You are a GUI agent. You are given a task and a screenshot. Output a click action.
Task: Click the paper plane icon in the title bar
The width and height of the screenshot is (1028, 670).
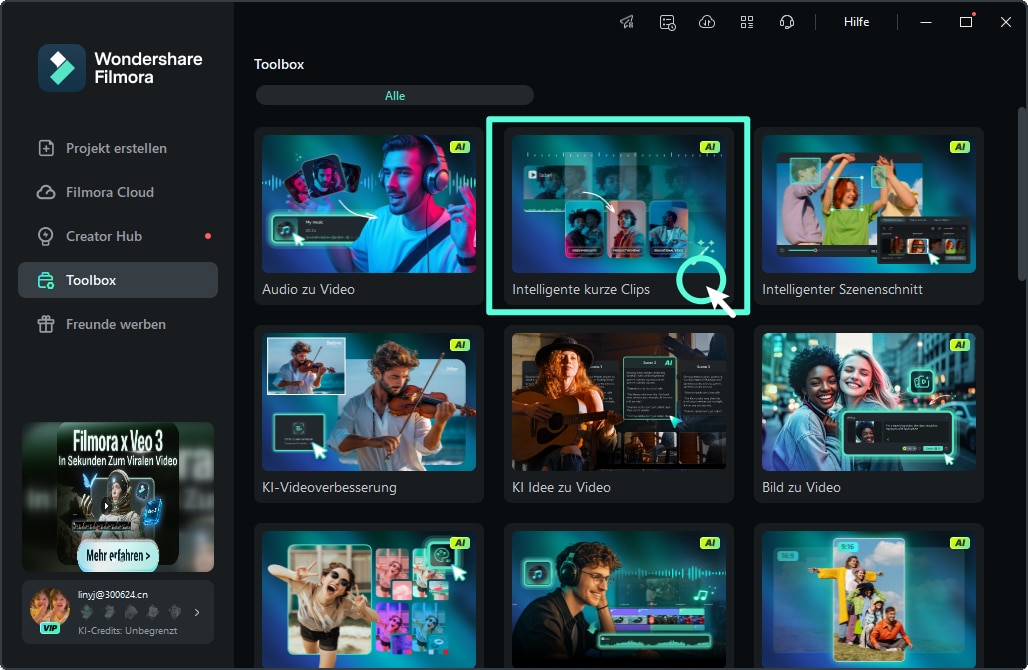(x=627, y=22)
